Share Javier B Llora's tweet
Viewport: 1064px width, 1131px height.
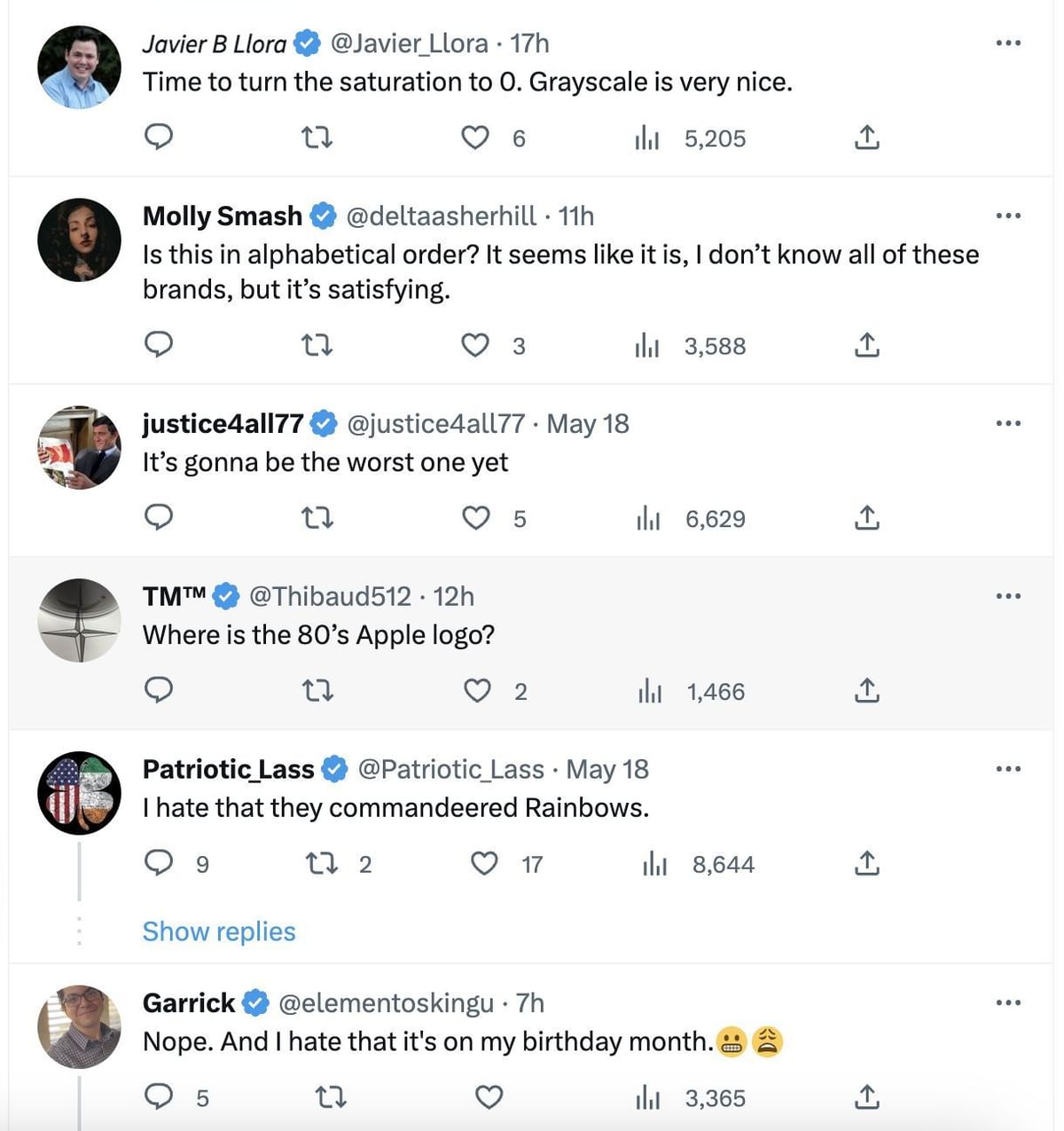[867, 137]
